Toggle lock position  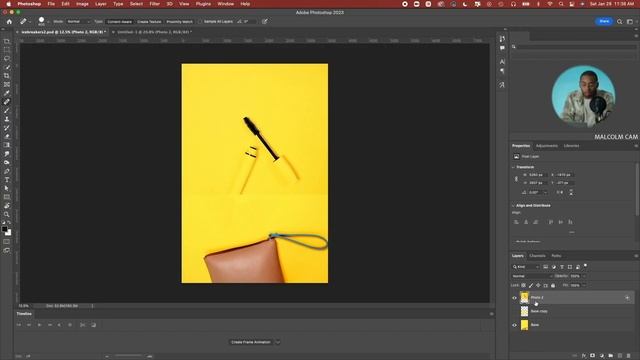(x=538, y=285)
